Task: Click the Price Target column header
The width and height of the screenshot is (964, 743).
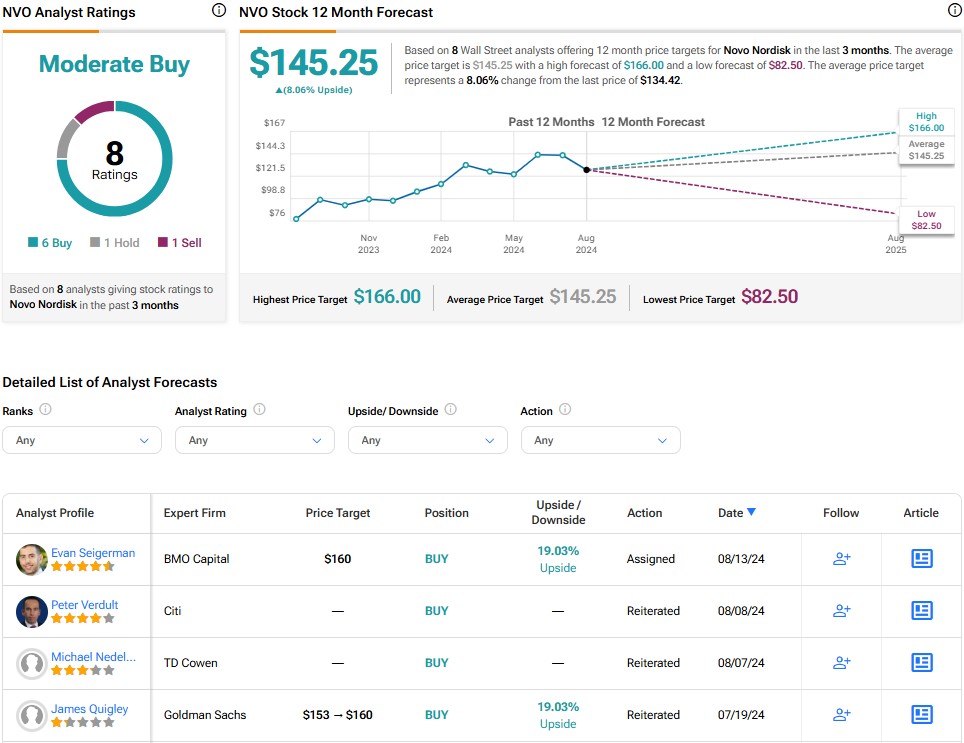Action: (x=338, y=513)
